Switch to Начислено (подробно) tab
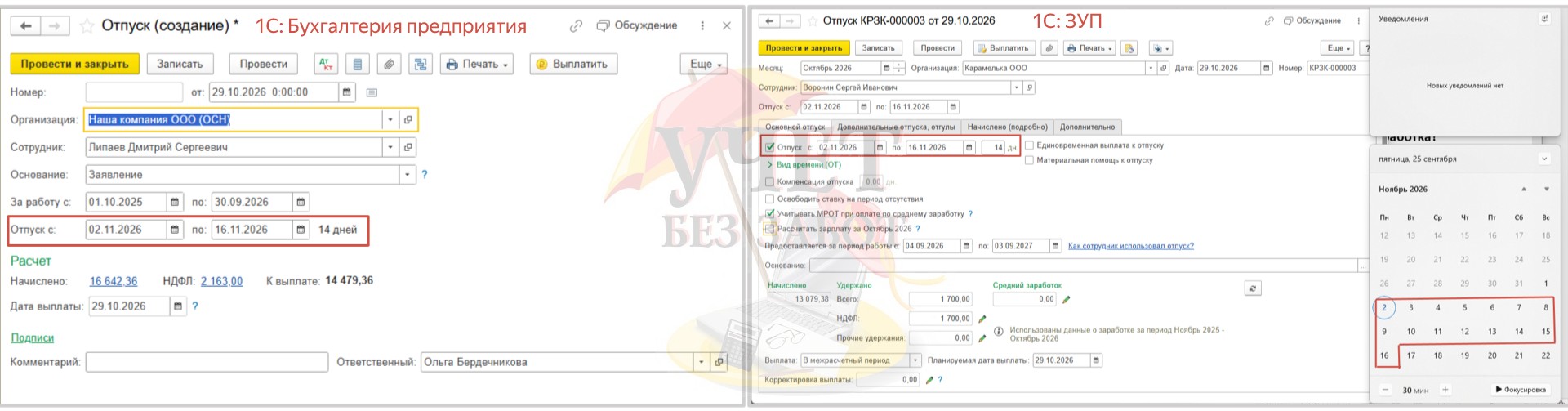Screen dimensions: 1568x411 tap(1007, 127)
